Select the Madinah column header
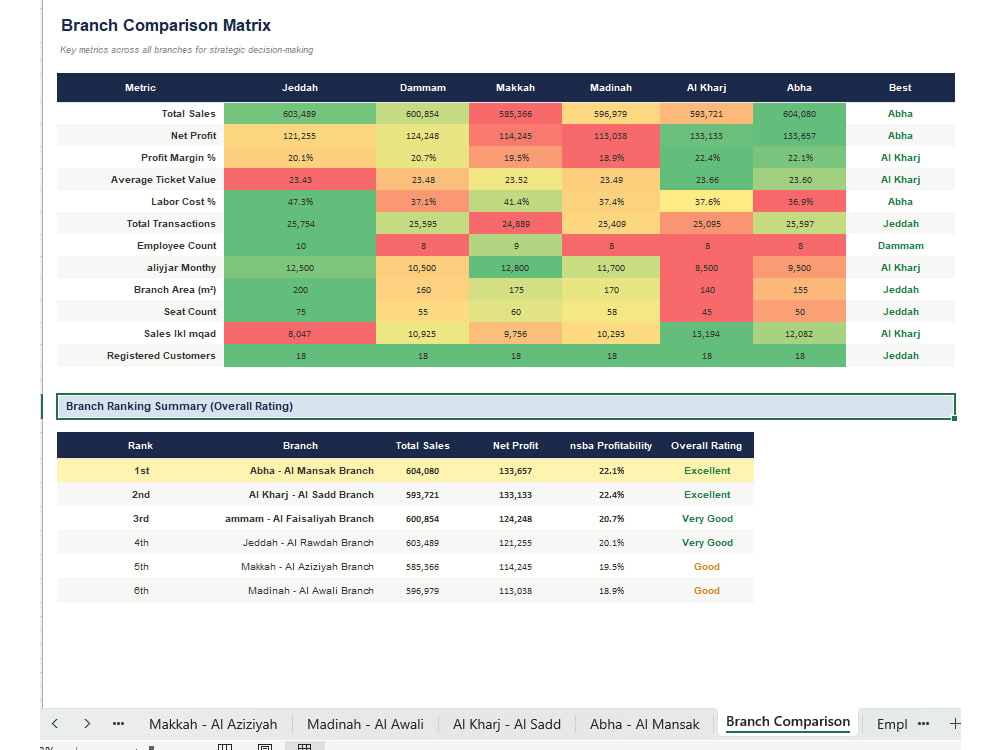Image resolution: width=1000 pixels, height=750 pixels. click(611, 87)
